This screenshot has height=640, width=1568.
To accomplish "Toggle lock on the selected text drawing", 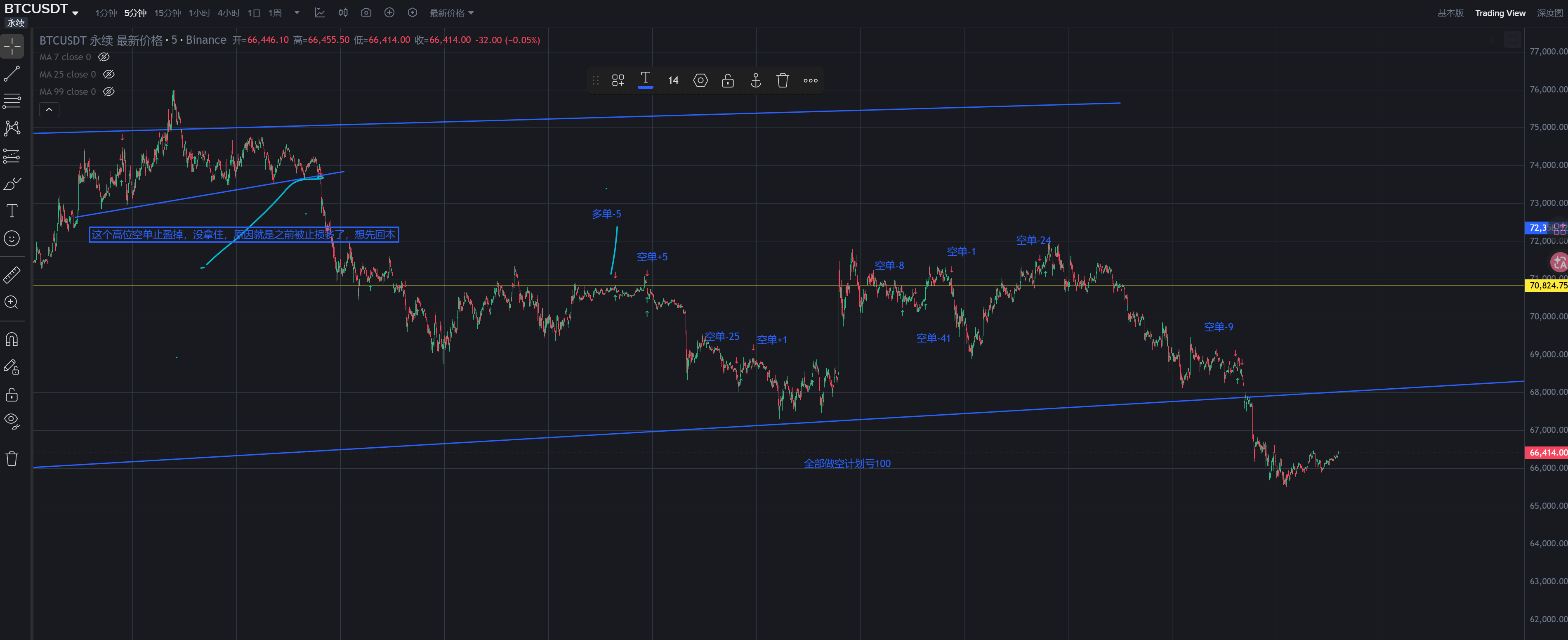I will (728, 80).
